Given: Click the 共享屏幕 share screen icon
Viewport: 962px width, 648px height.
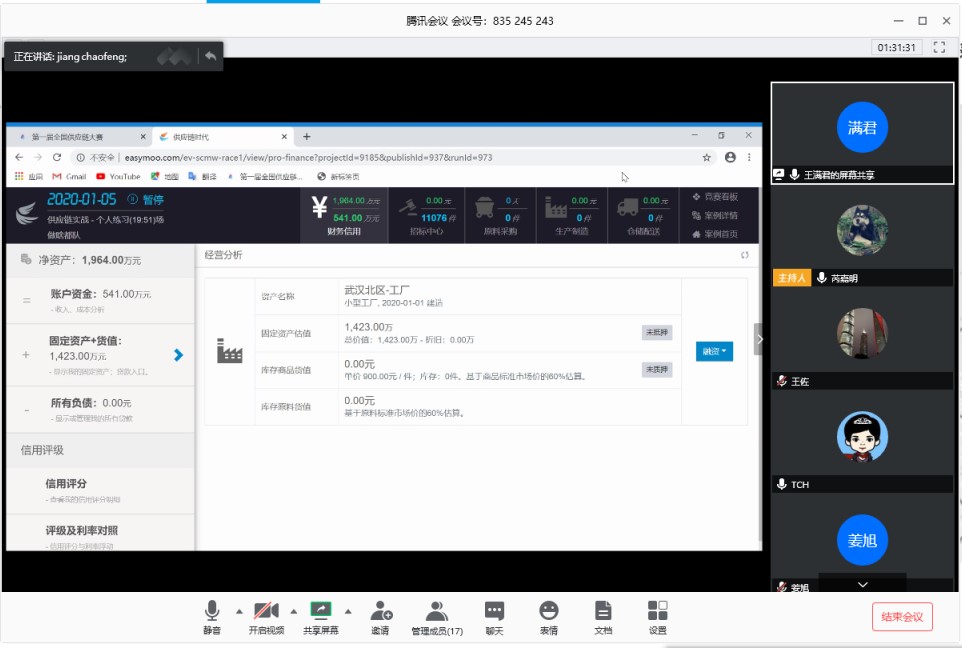Looking at the screenshot, I should (x=321, y=616).
